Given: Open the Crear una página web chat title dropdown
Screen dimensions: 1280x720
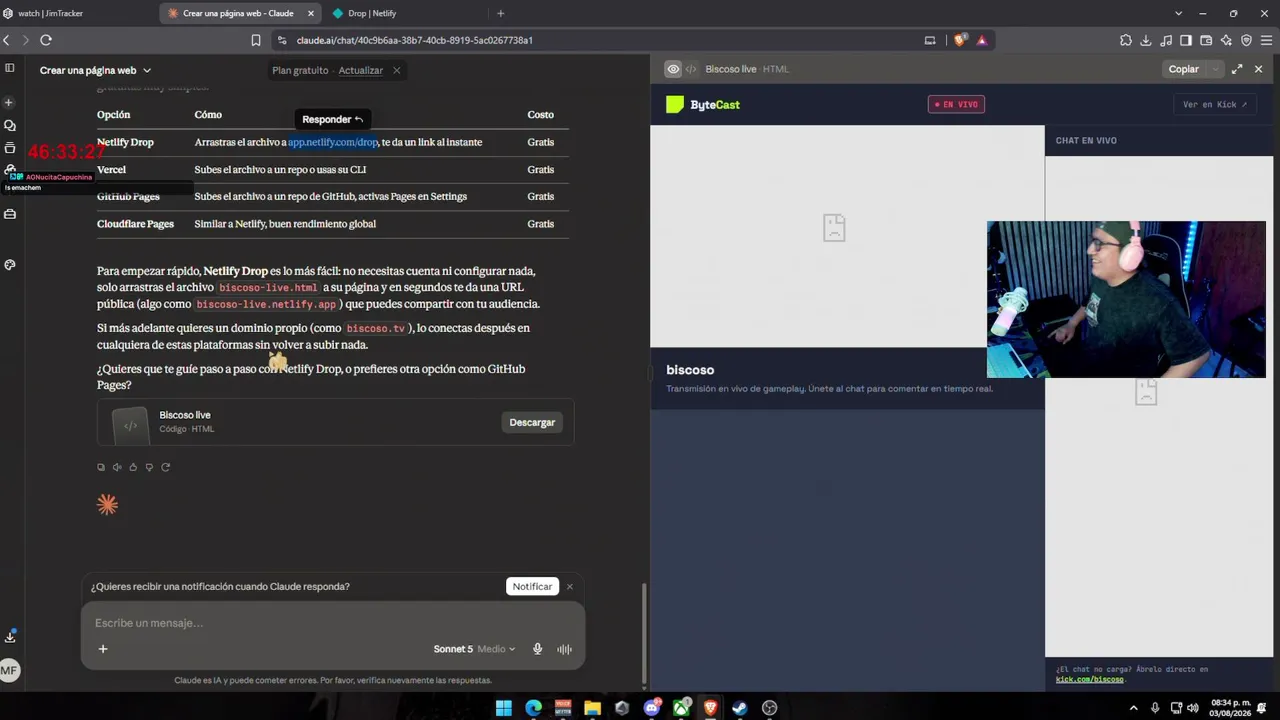Looking at the screenshot, I should click(x=95, y=70).
